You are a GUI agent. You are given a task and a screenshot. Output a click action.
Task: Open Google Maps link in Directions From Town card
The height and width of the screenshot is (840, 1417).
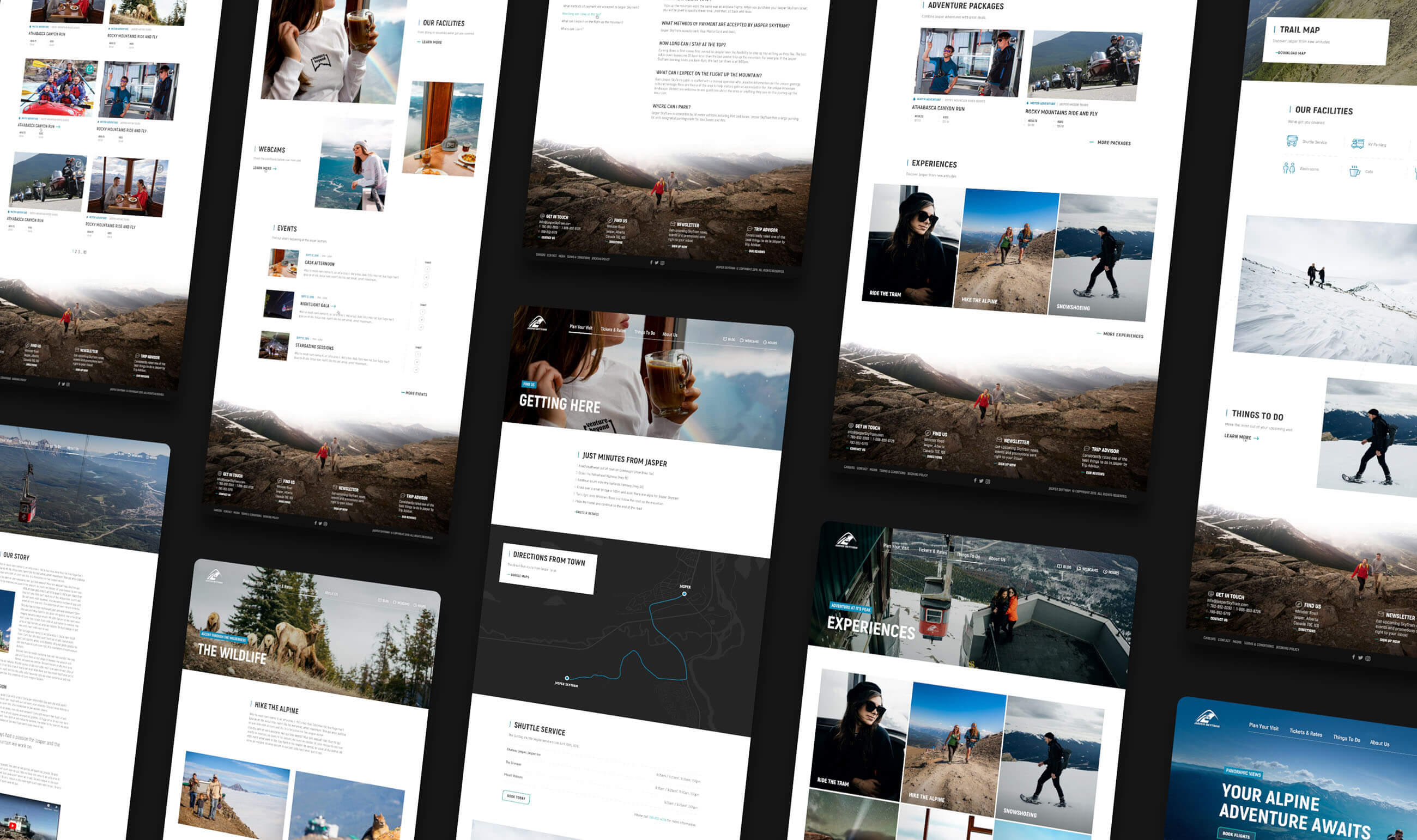[518, 576]
